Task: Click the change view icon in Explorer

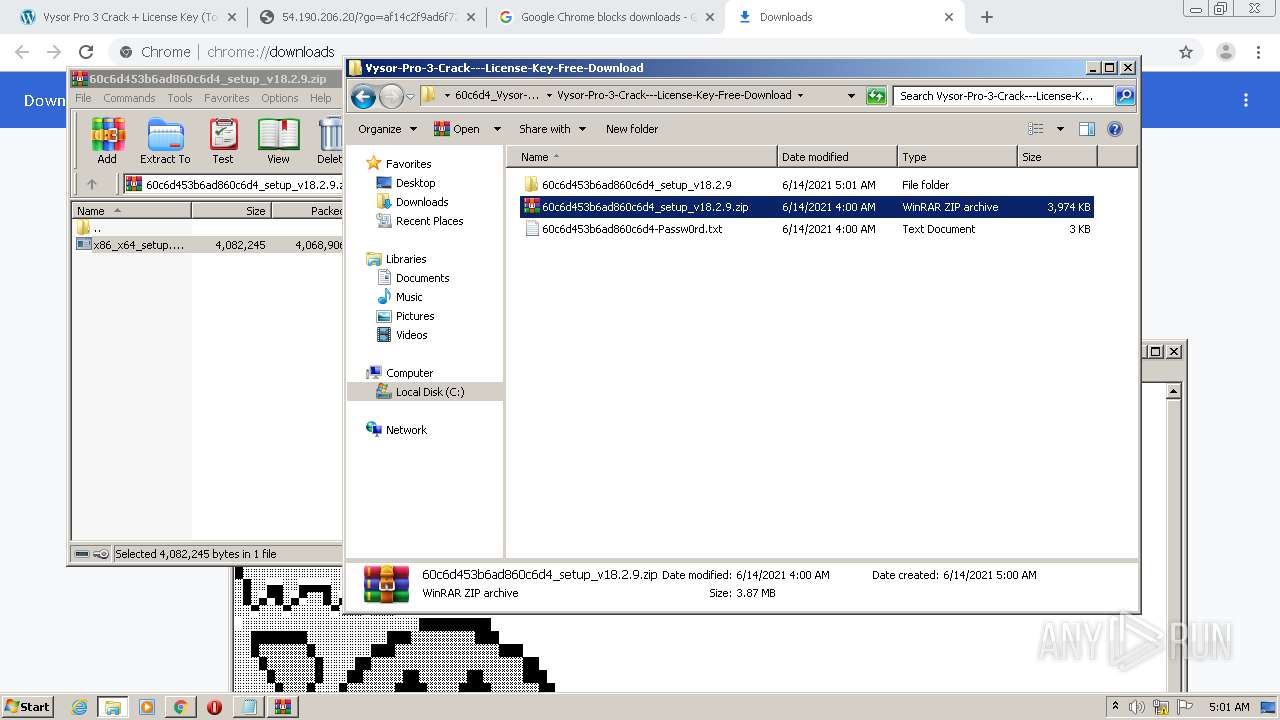Action: [x=1036, y=129]
